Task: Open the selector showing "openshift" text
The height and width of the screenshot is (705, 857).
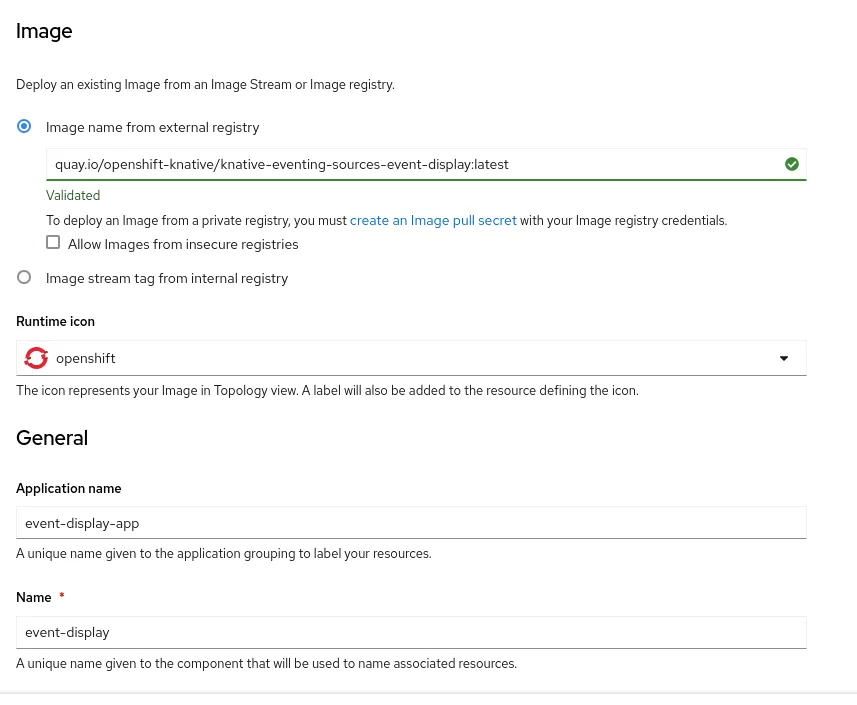Action: [400, 358]
